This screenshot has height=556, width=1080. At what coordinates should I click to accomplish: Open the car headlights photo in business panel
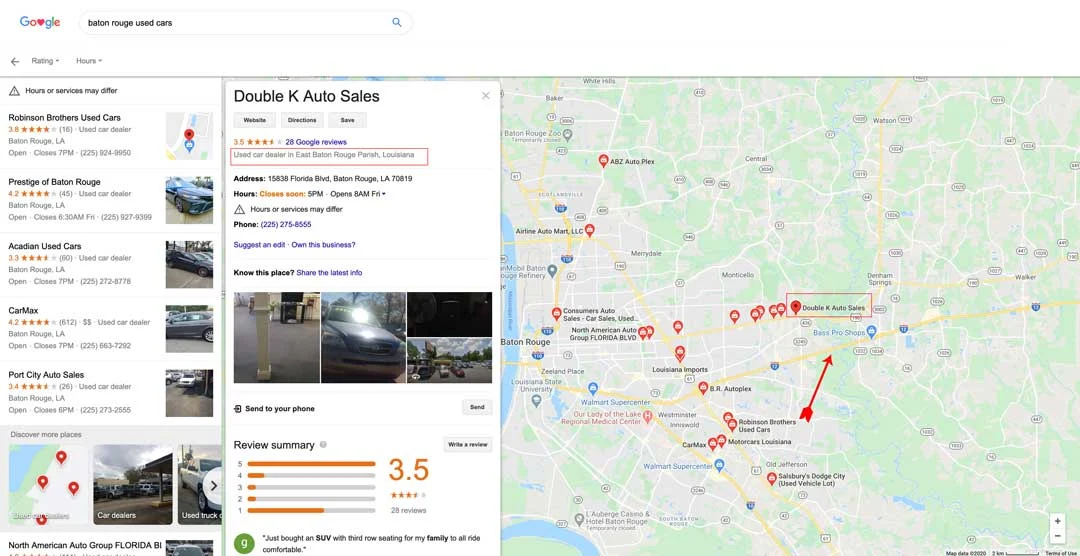[x=363, y=338]
